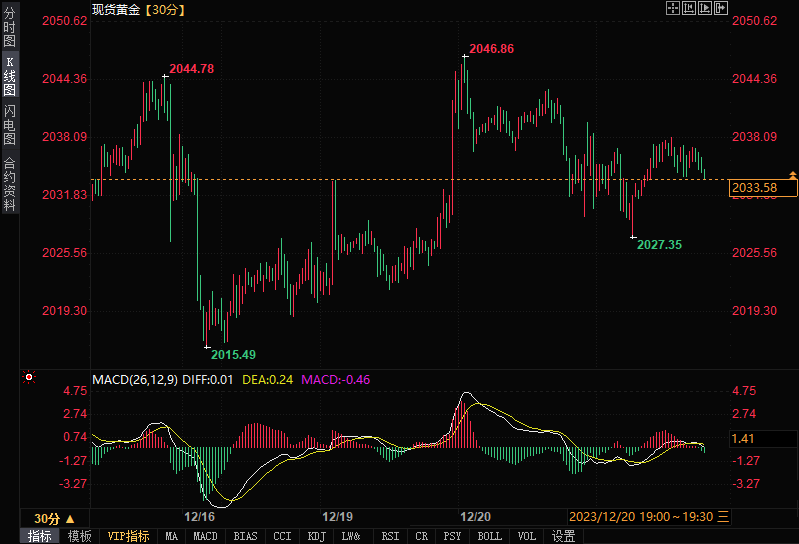Click the MACD:-0.46 value
This screenshot has height=544, width=799.
pyautogui.click(x=335, y=379)
